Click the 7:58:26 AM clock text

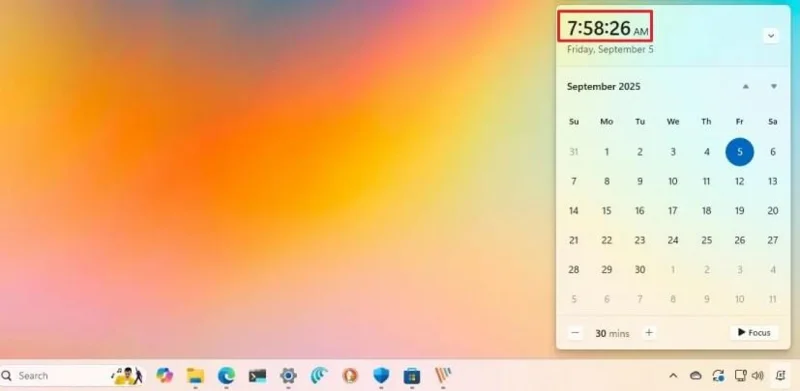pos(607,28)
